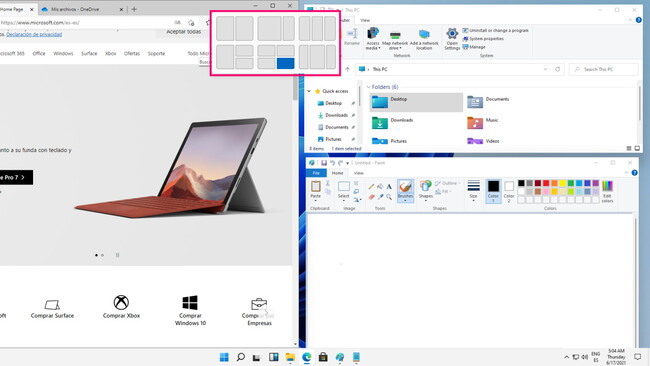
Task: Choose the Text tool in Paint
Action: 389,187
